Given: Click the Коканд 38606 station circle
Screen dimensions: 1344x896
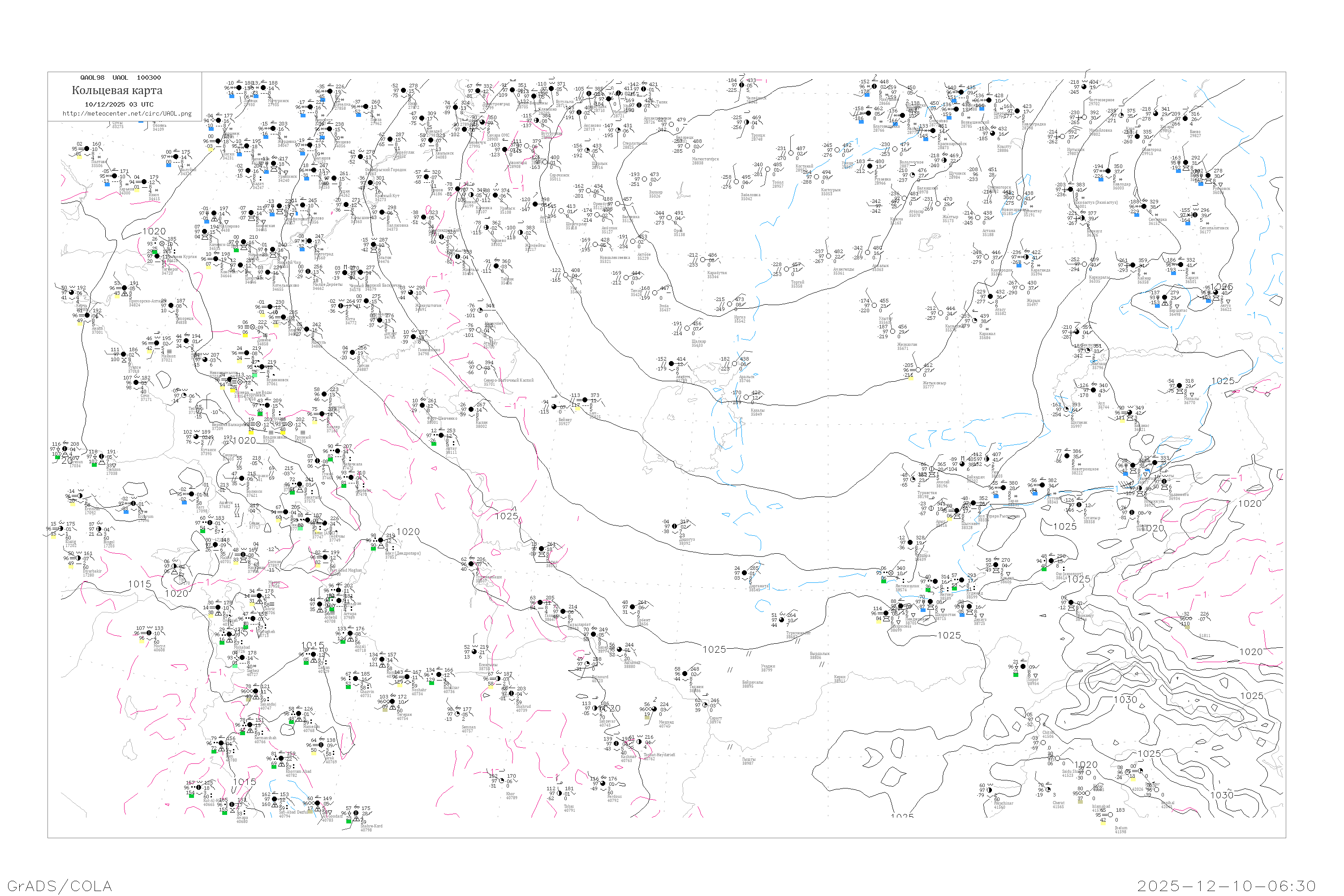Looking at the screenshot, I should [996, 565].
